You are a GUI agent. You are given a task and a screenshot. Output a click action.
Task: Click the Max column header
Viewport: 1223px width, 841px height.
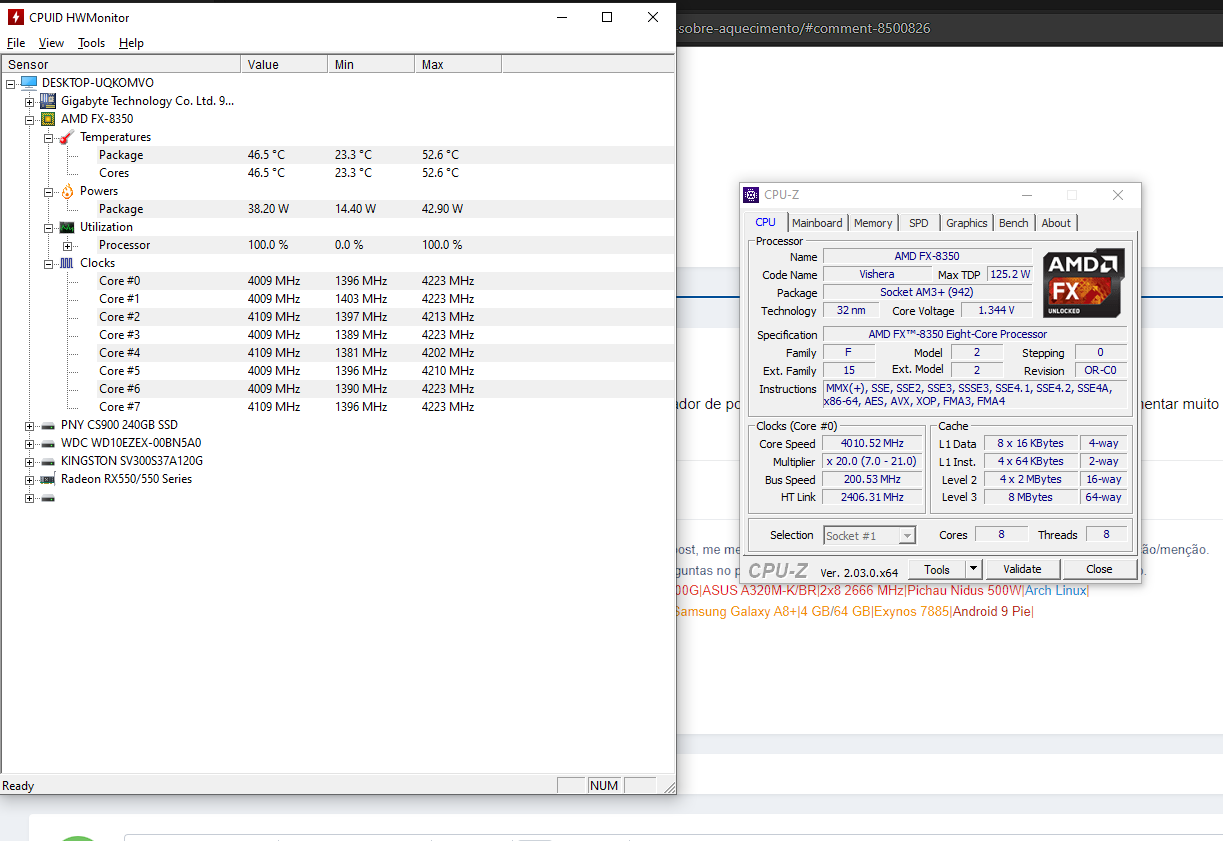[458, 64]
